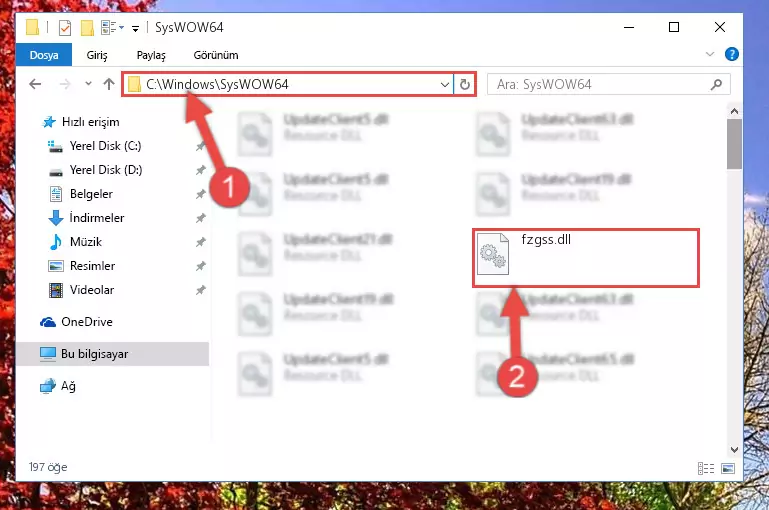The image size is (769, 510).
Task: Switch to the Giriş ribbon tab
Action: (97, 55)
